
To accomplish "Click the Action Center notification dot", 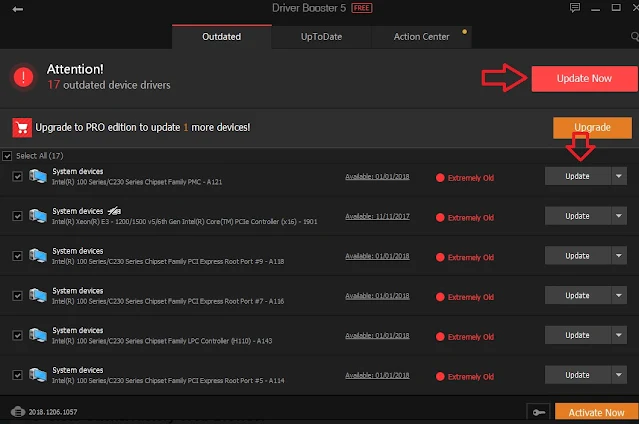I will click(464, 31).
